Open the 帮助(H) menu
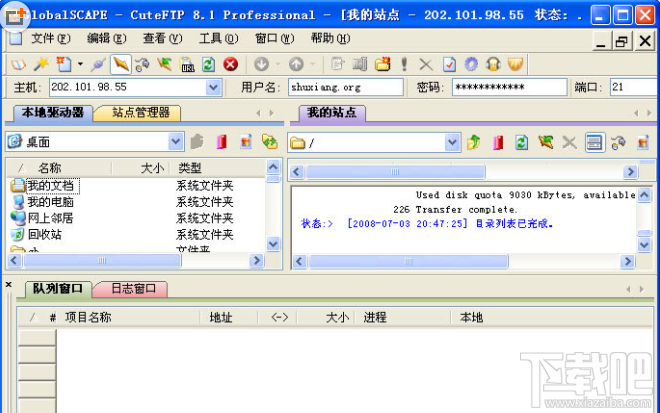This screenshot has height=413, width=660. [x=330, y=39]
